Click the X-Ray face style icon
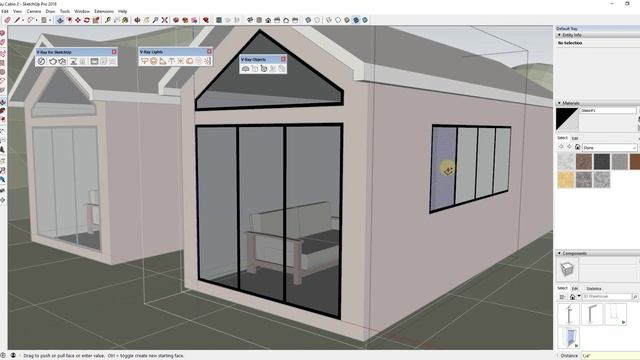 [x=308, y=20]
